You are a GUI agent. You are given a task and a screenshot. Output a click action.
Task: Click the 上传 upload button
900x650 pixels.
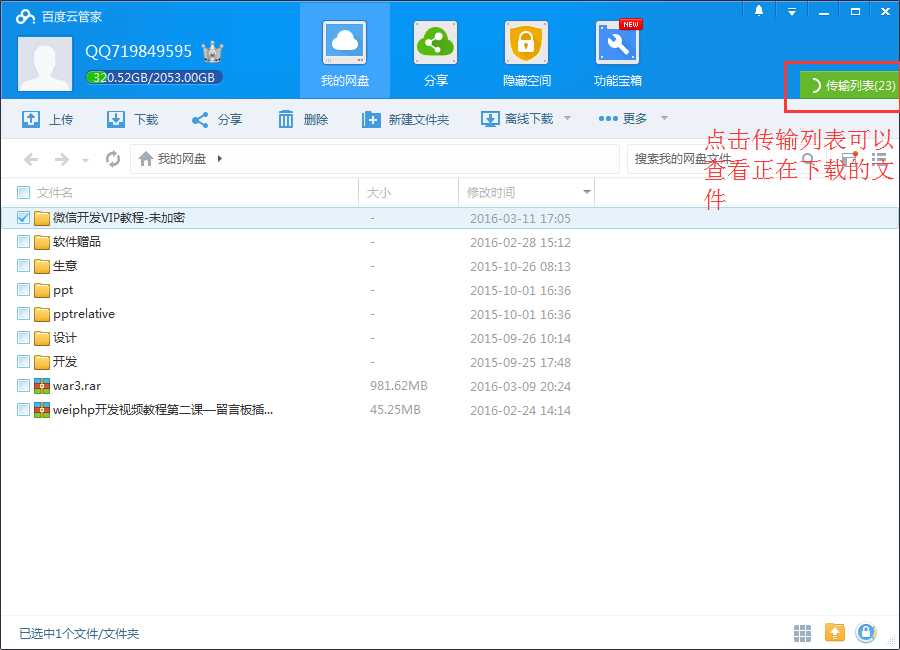click(x=48, y=119)
